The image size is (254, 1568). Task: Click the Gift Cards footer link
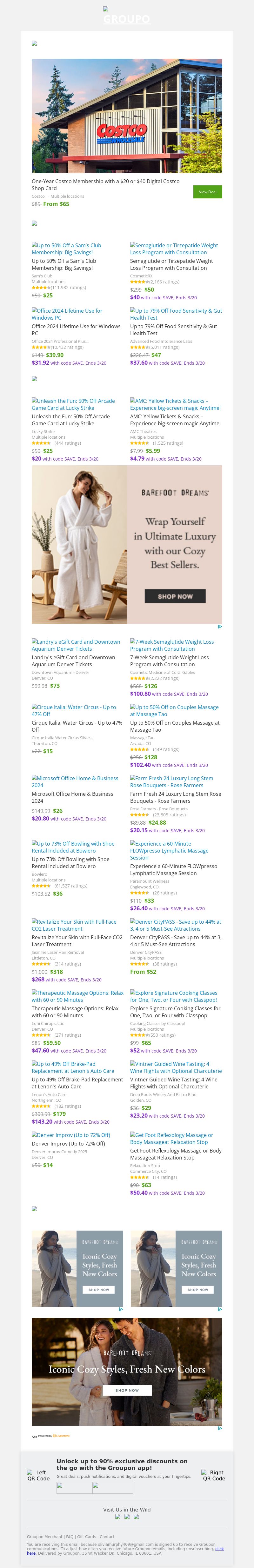click(x=86, y=1537)
